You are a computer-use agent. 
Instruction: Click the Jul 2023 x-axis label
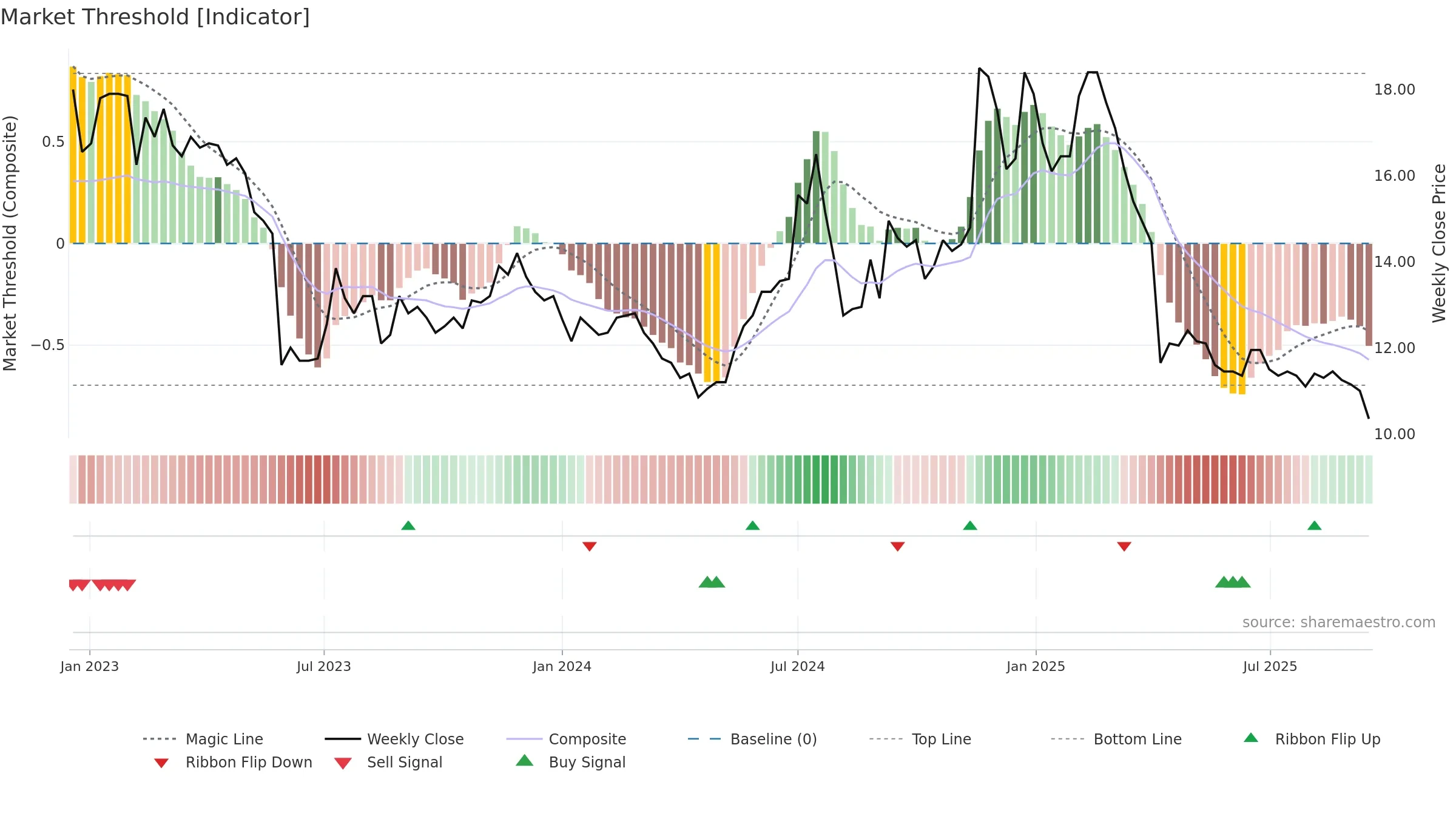click(324, 667)
